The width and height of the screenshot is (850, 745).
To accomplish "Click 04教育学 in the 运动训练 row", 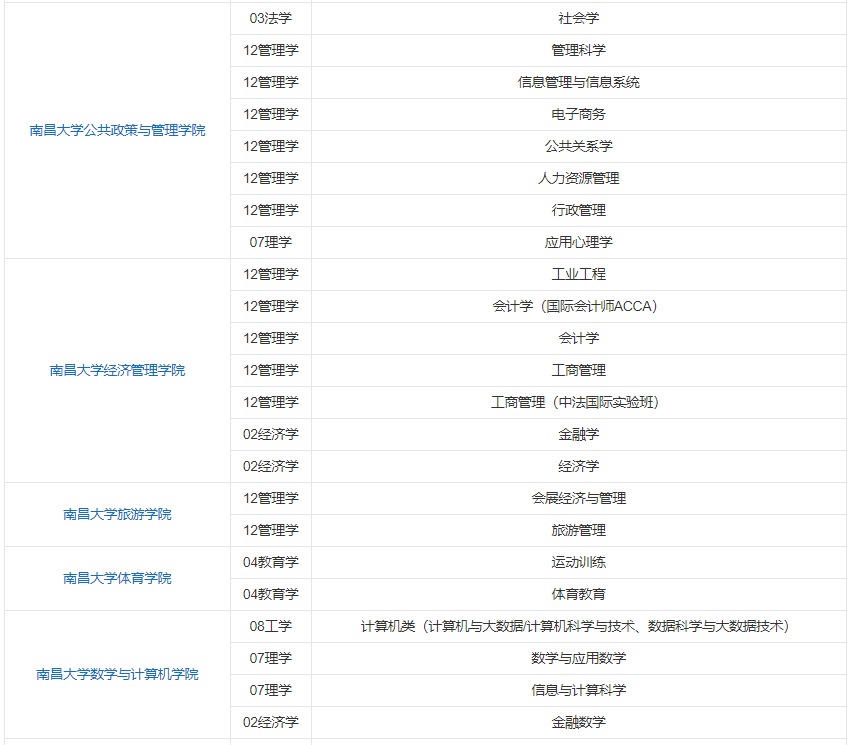I will (271, 562).
